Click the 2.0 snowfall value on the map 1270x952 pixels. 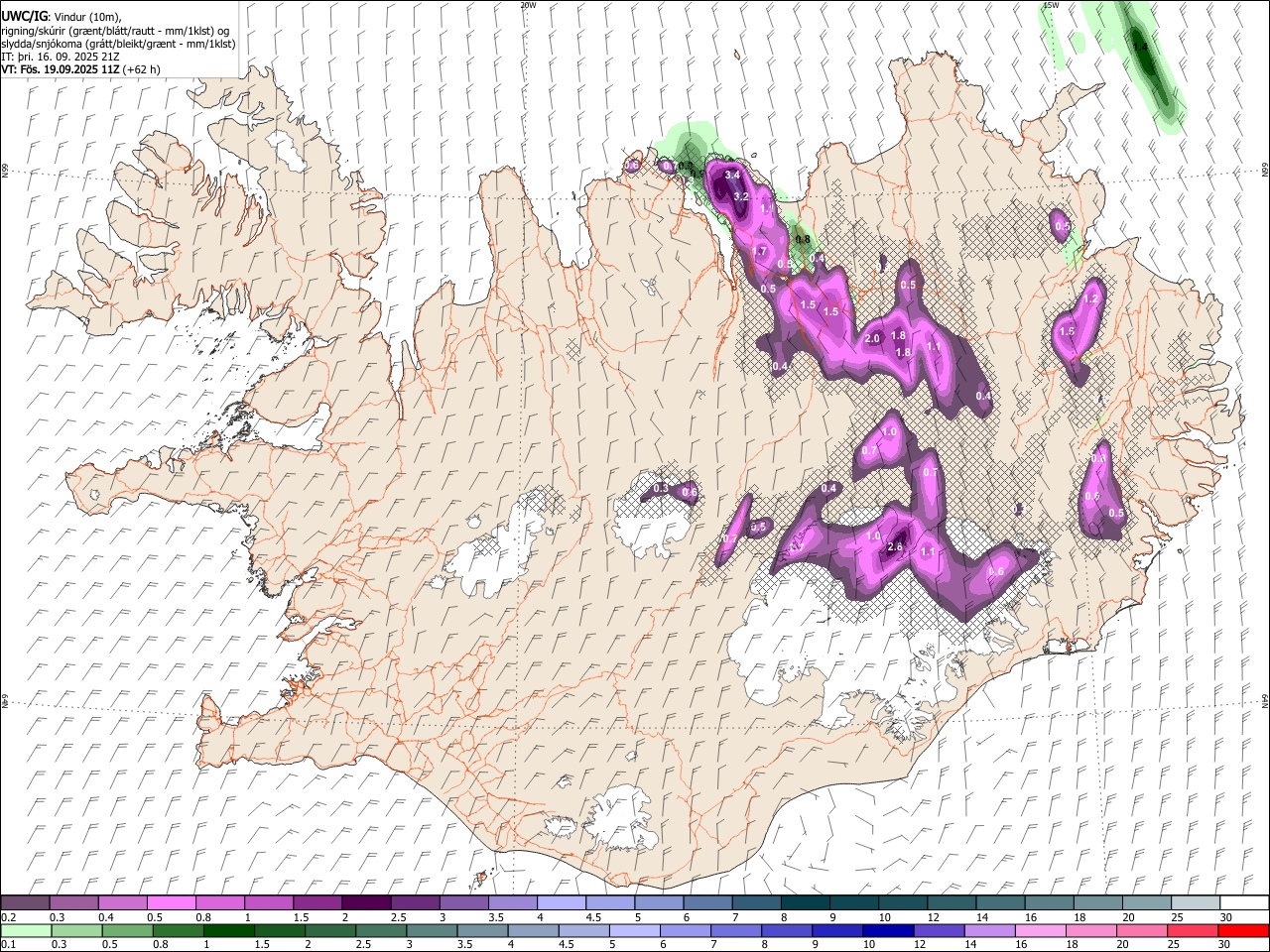pos(872,339)
